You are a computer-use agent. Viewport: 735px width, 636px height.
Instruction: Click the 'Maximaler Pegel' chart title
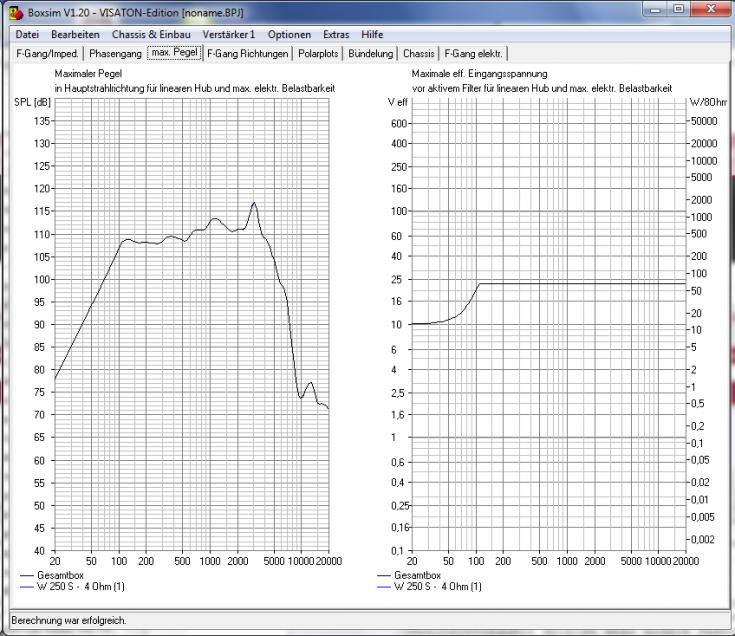click(88, 74)
